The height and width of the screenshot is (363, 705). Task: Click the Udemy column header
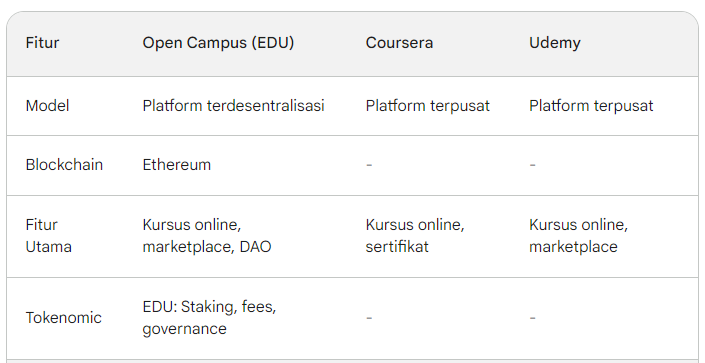pos(554,43)
